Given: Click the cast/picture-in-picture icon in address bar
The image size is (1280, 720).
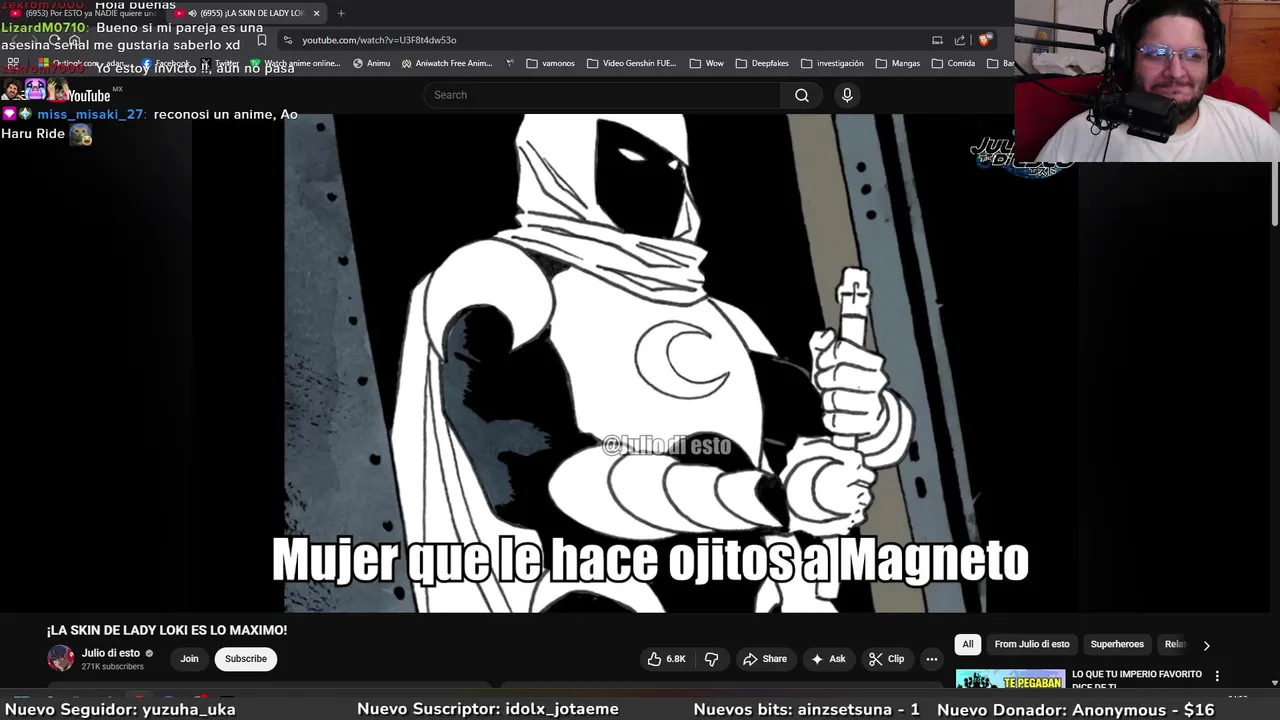Looking at the screenshot, I should point(937,40).
